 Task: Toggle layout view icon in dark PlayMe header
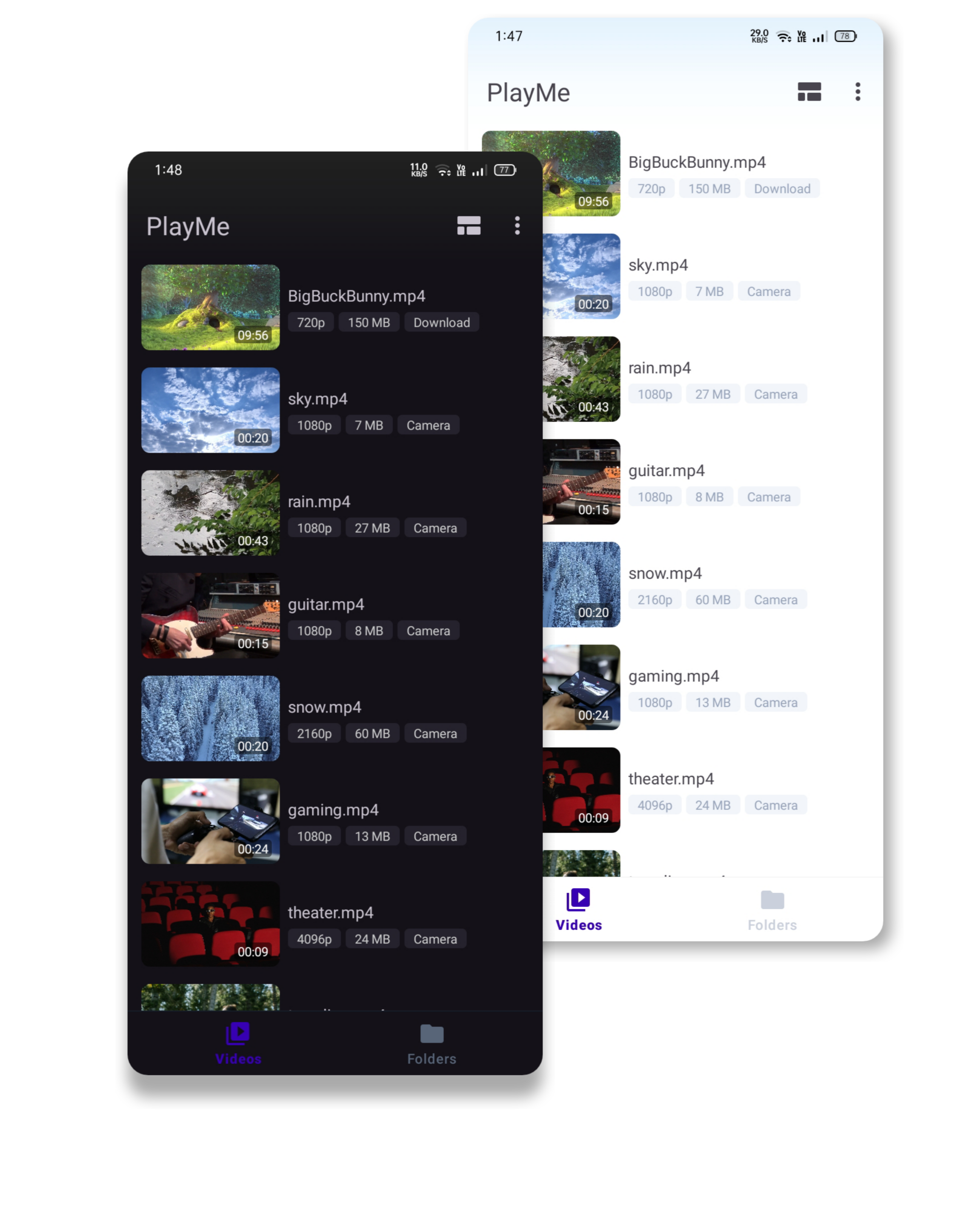pyautogui.click(x=469, y=226)
